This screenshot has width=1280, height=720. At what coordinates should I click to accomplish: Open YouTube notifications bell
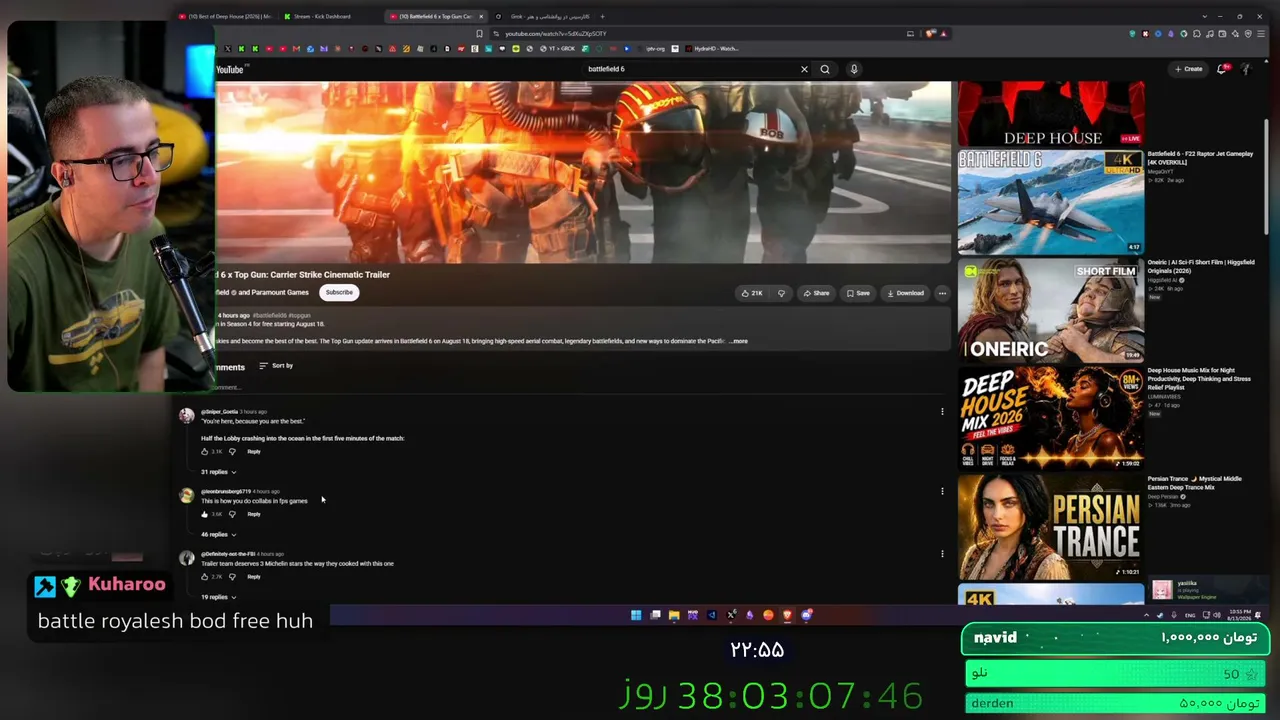[x=1221, y=69]
